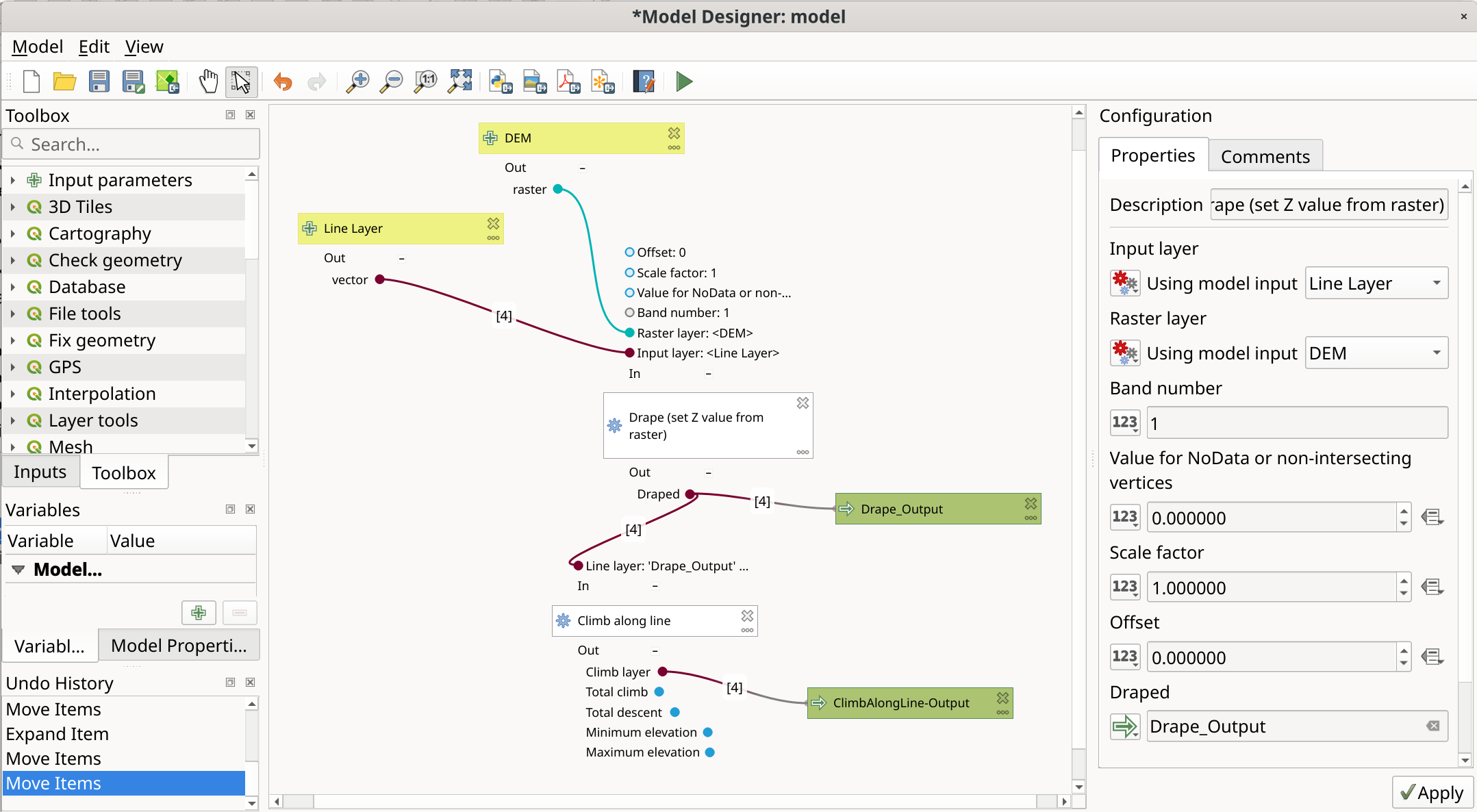Click Zoom in magnifier icon

[357, 81]
